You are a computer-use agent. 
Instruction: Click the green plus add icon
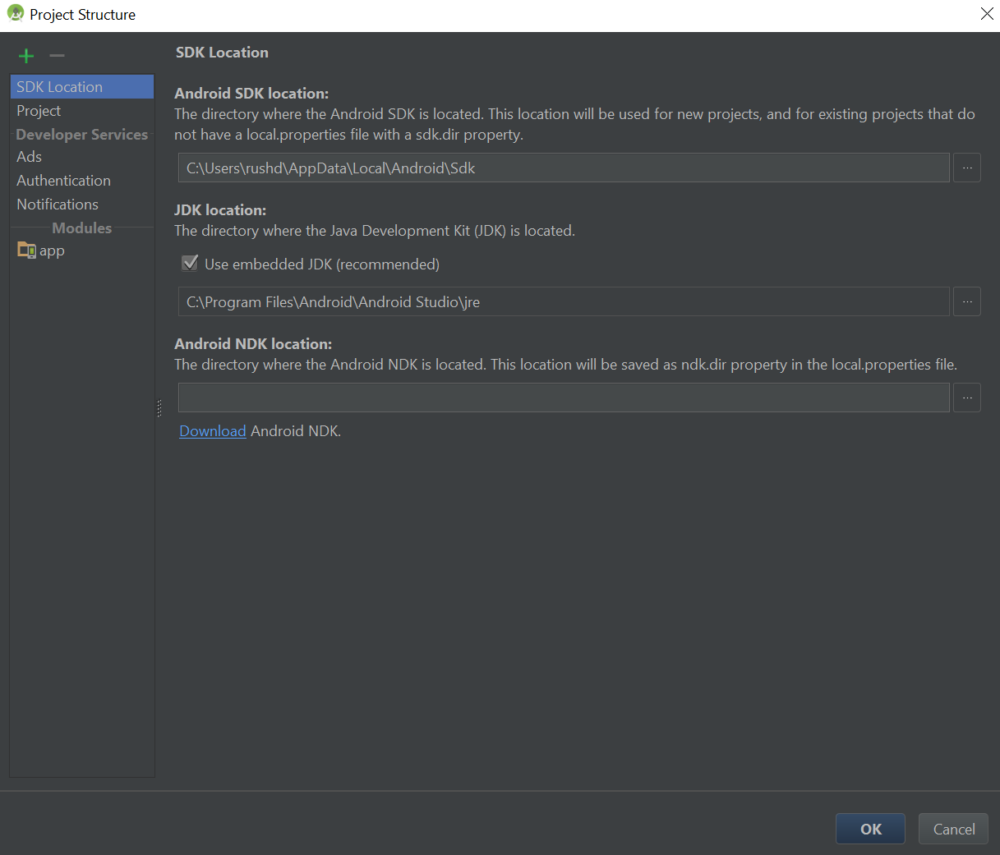[26, 56]
